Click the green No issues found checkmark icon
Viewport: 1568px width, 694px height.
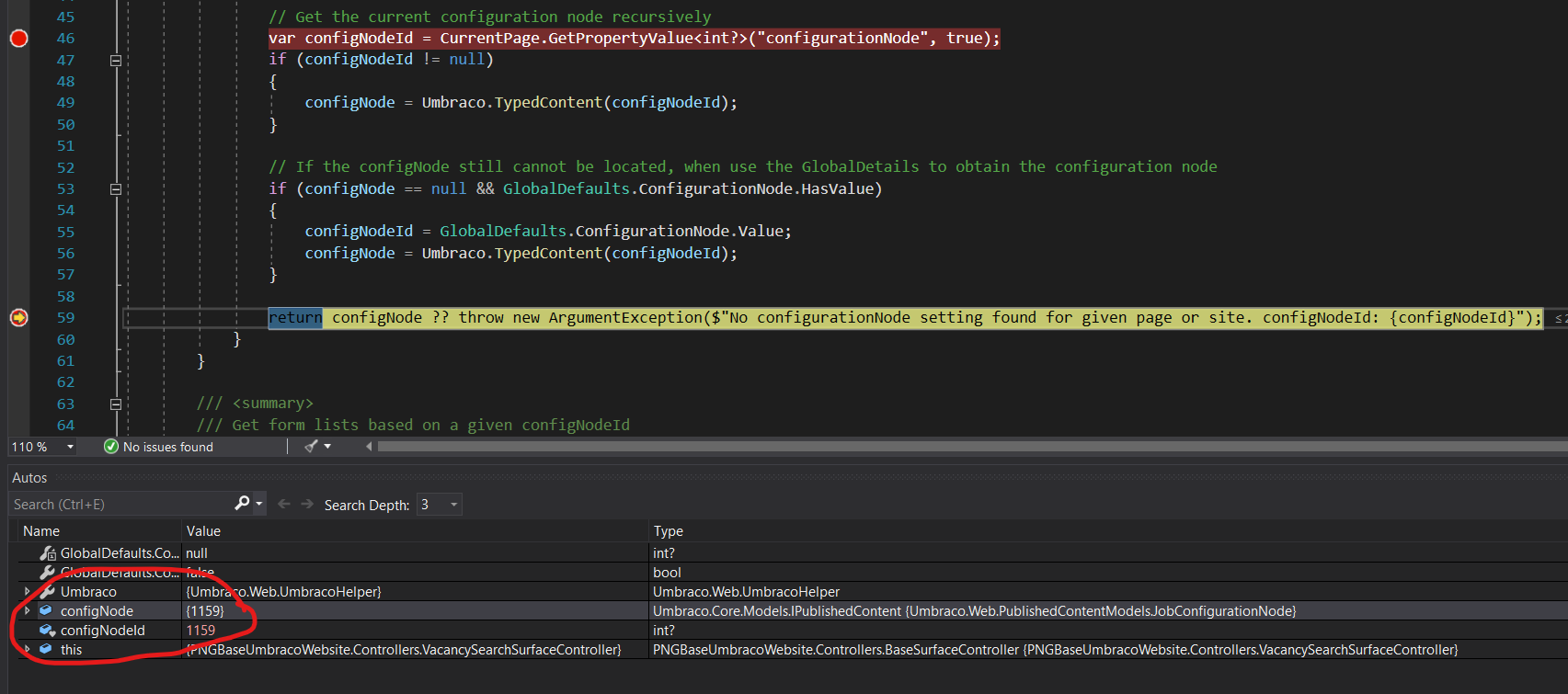(111, 447)
